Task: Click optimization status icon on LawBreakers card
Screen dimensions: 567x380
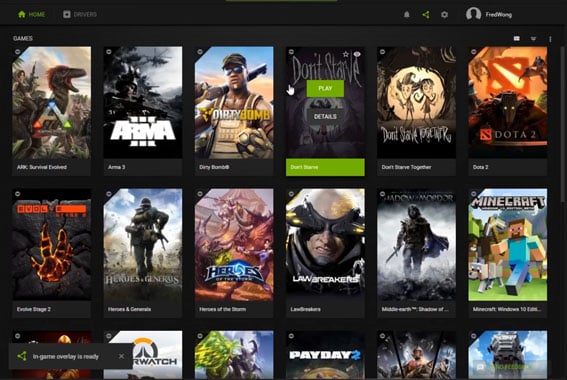Action: [291, 194]
